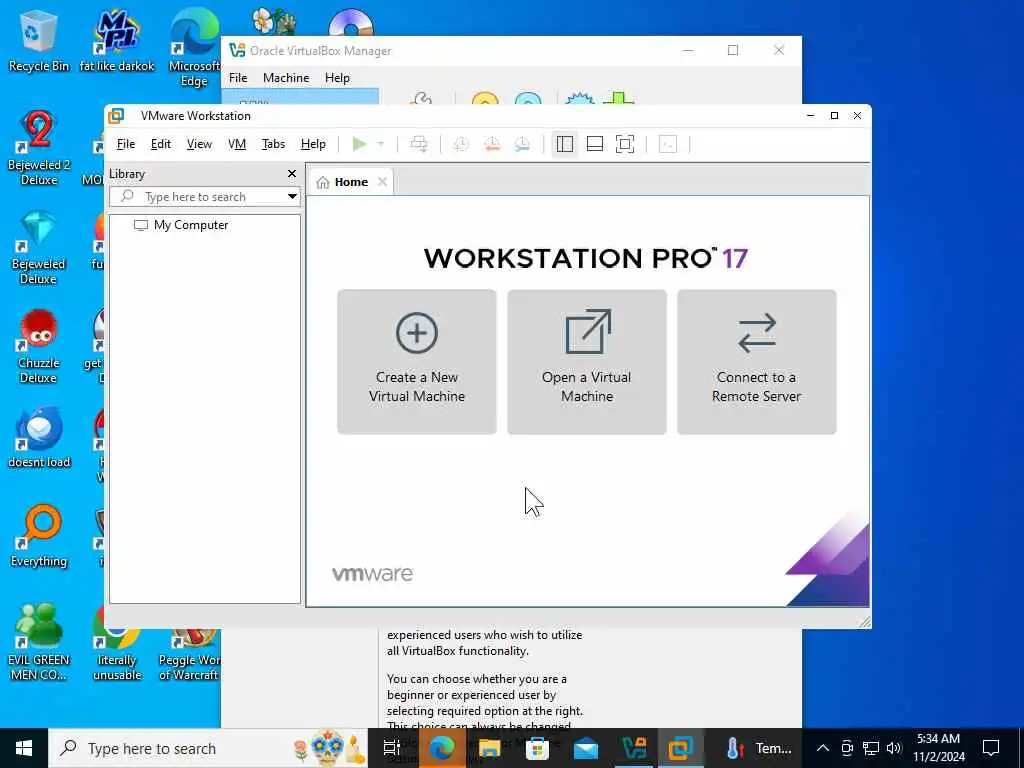Click the taskbar search box
The width and height of the screenshot is (1024, 768).
208,748
